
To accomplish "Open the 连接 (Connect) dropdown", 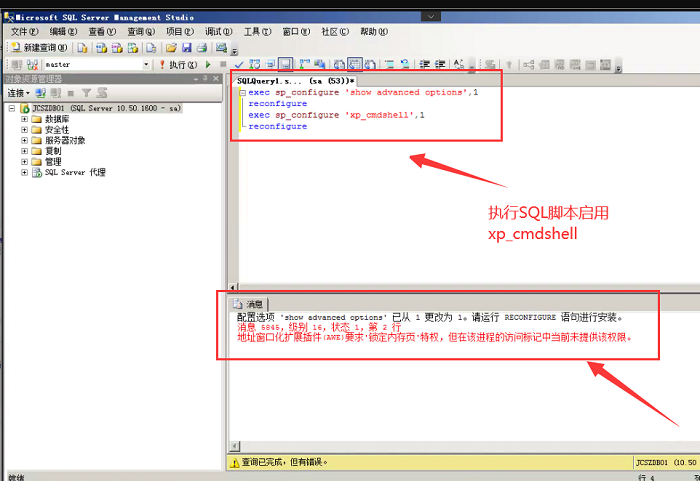I will [19, 93].
